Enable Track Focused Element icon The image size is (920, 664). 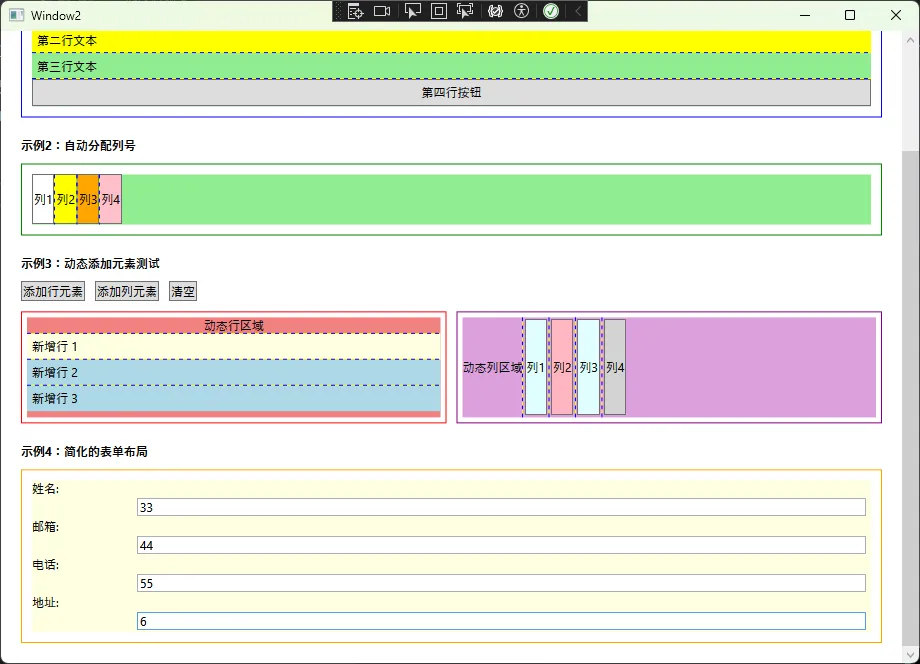tap(465, 11)
